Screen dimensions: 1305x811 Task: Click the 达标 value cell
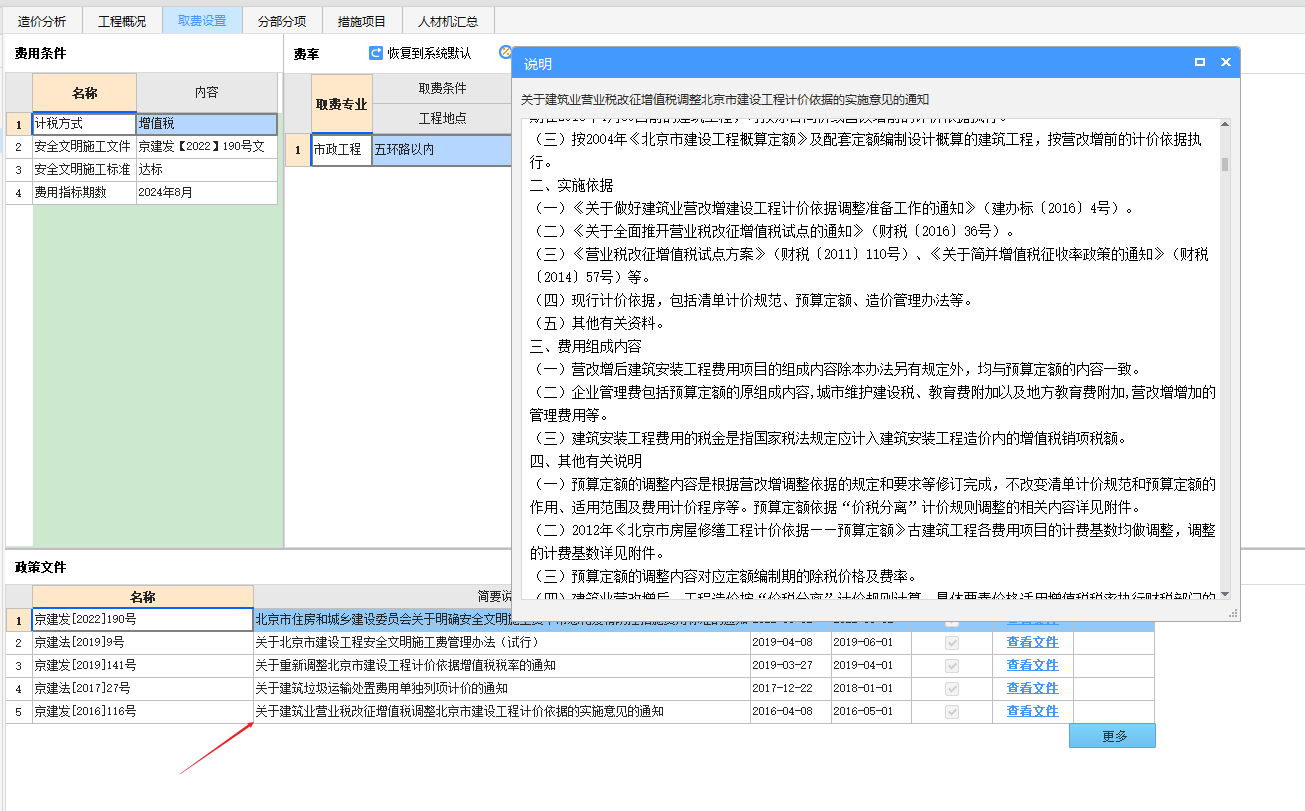pyautogui.click(x=207, y=170)
